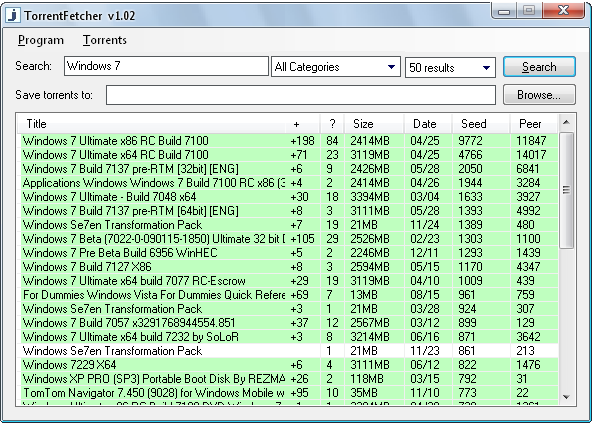Sort by the ? column header
The height and width of the screenshot is (425, 593).
332,124
